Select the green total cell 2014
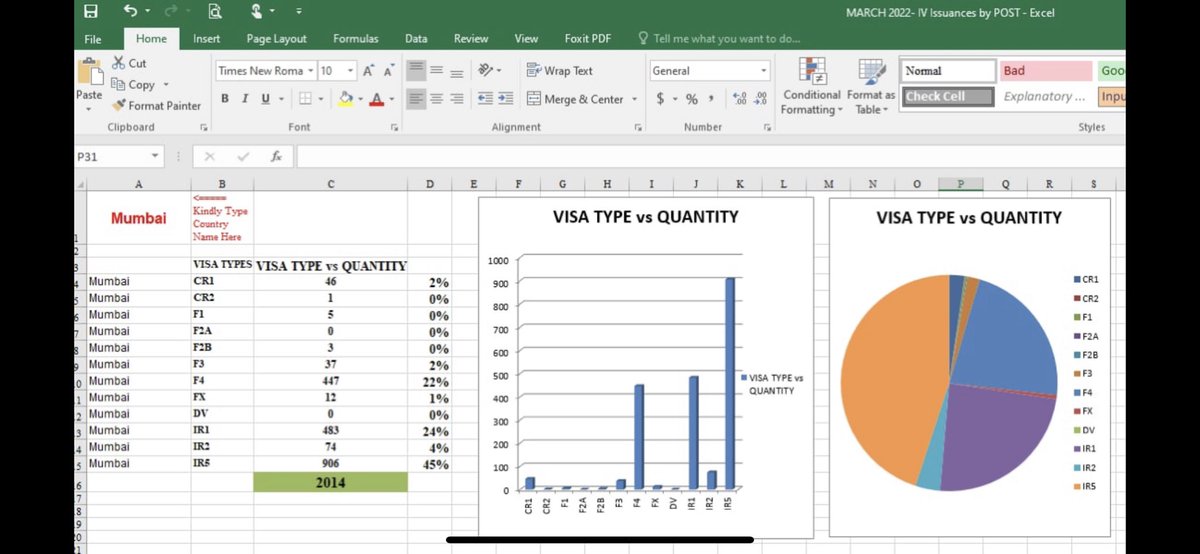 click(331, 482)
